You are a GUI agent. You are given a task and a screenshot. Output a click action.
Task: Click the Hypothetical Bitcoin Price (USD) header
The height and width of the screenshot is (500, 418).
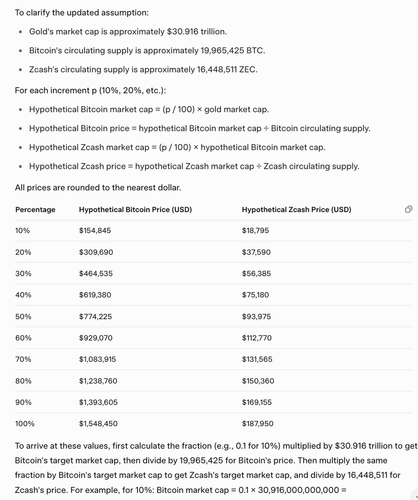pos(135,210)
